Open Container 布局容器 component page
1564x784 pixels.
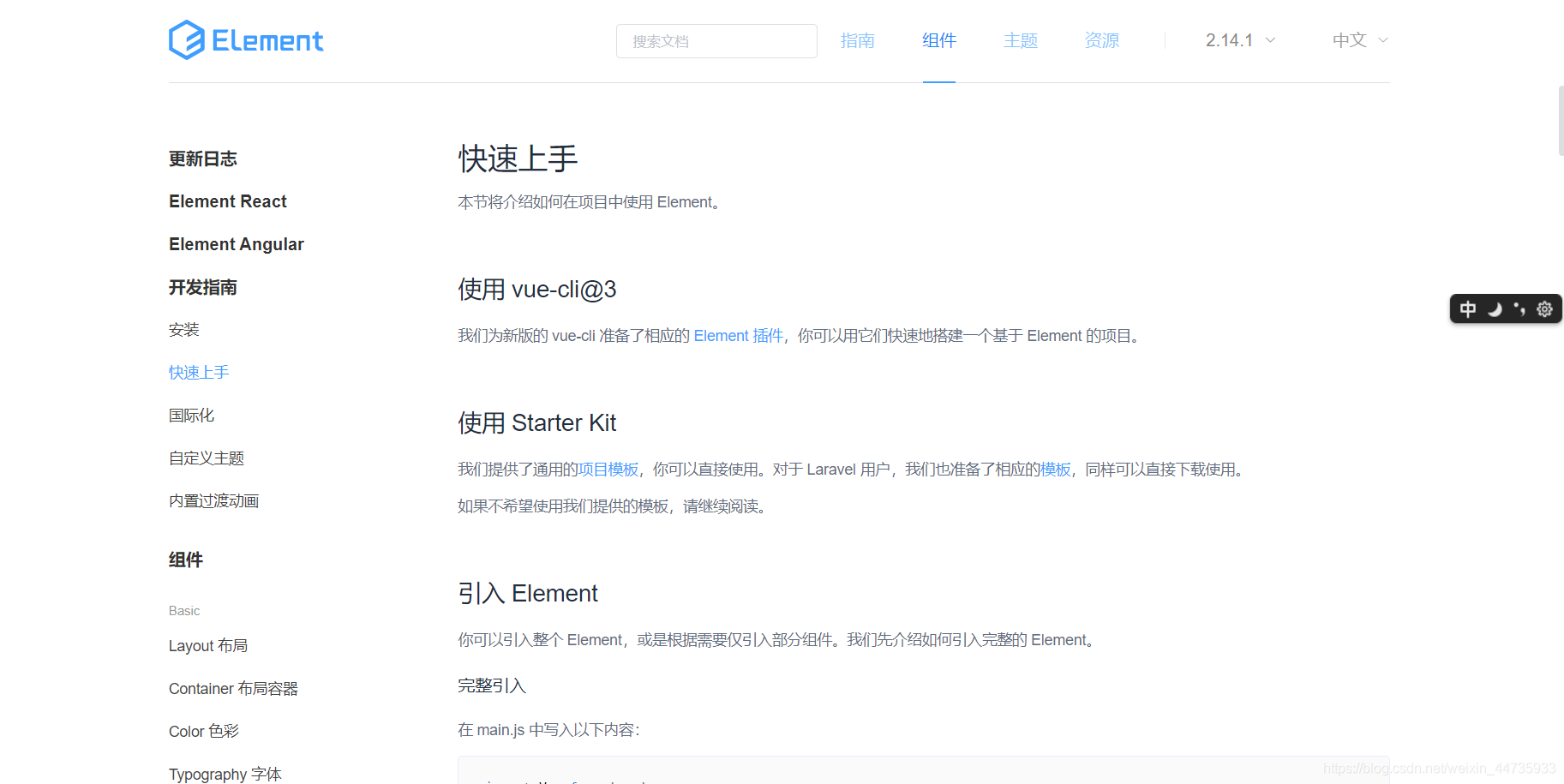pyautogui.click(x=233, y=689)
